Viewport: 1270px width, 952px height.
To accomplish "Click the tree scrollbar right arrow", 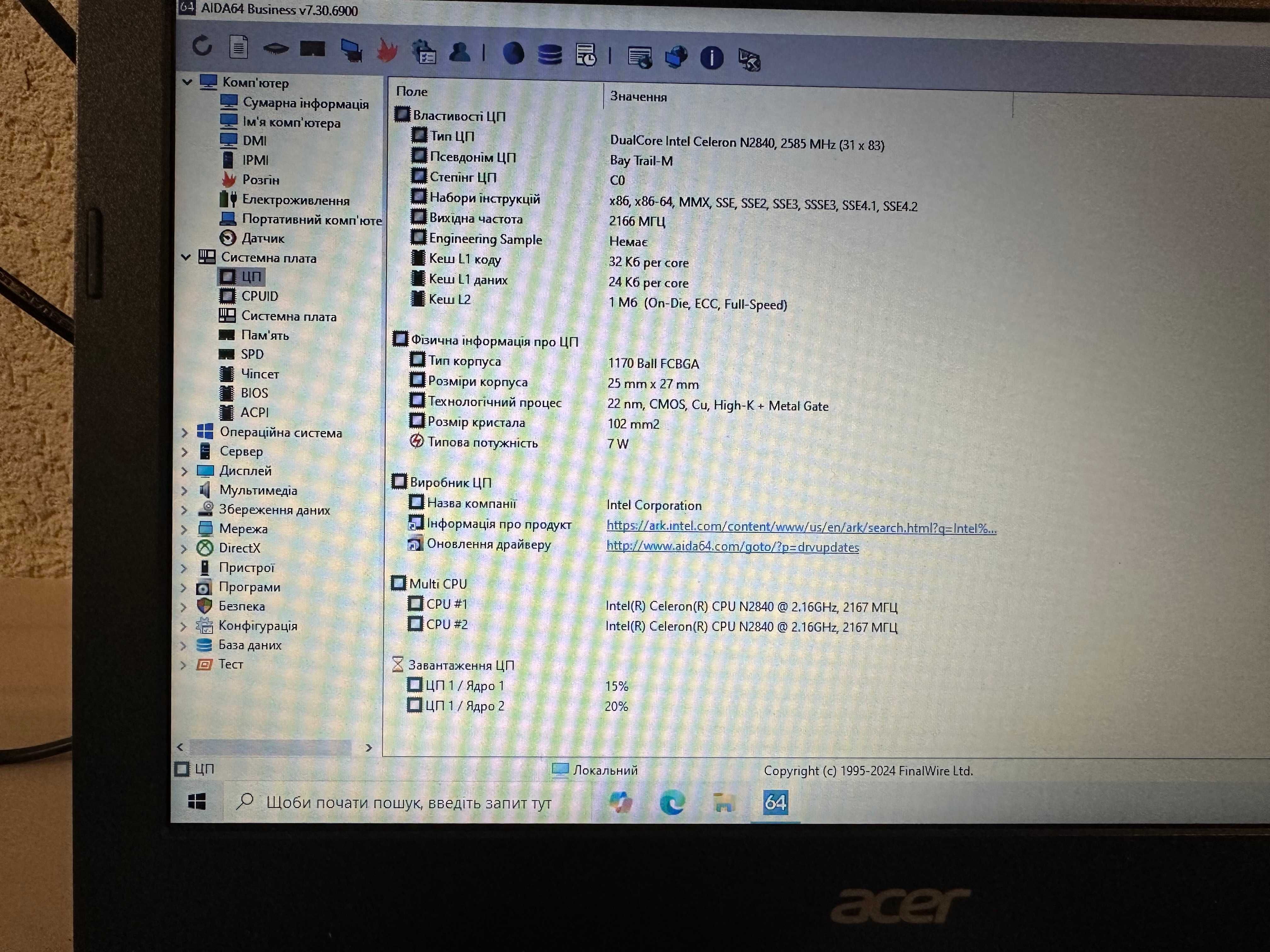I will coord(369,748).
